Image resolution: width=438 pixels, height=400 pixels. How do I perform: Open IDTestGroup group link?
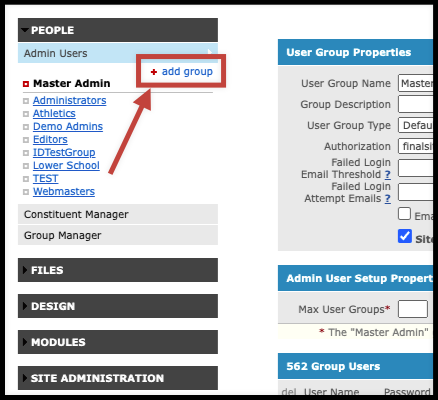[x=64, y=152]
